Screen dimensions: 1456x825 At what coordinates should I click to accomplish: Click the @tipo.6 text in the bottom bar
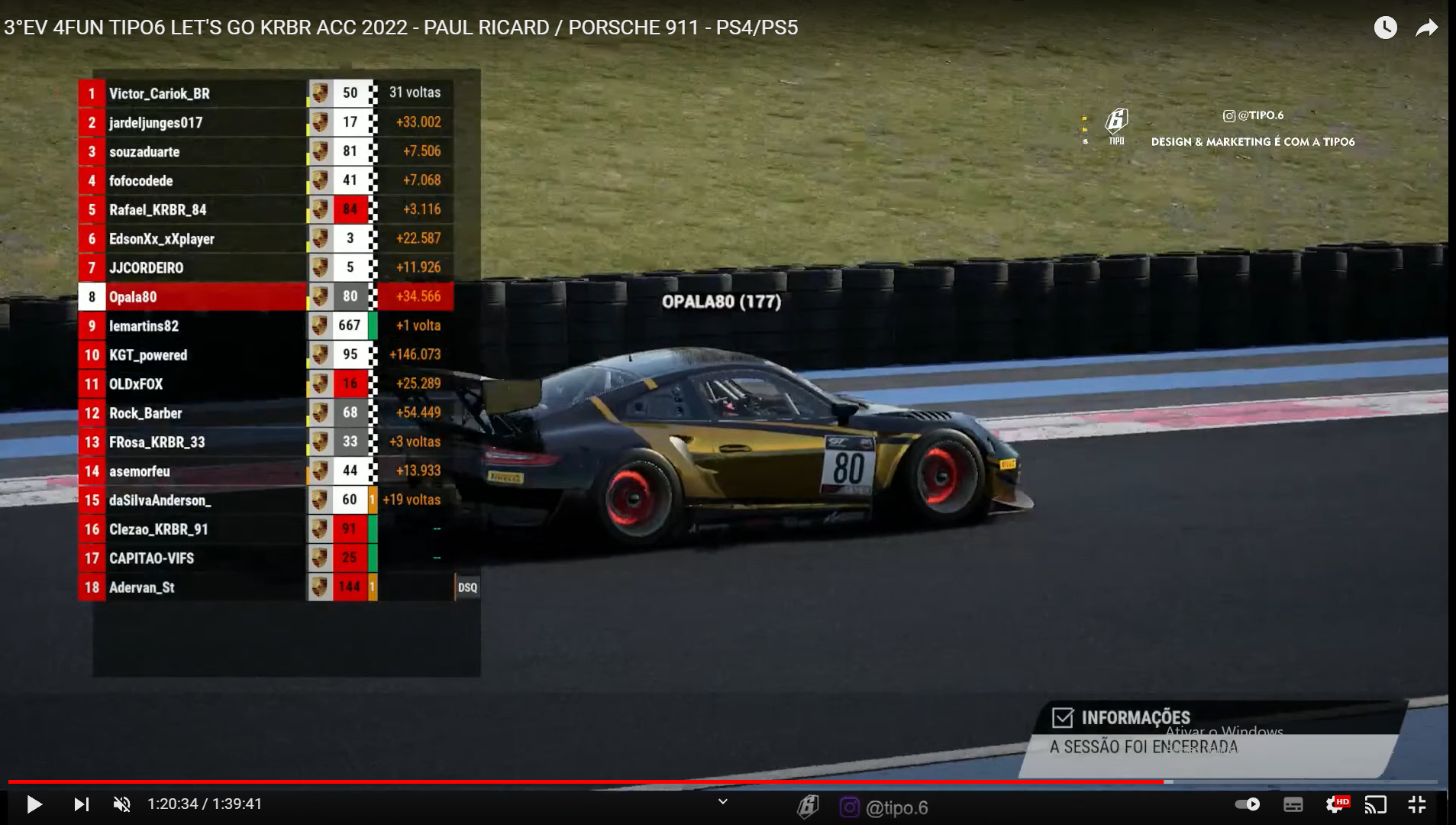pos(897,807)
